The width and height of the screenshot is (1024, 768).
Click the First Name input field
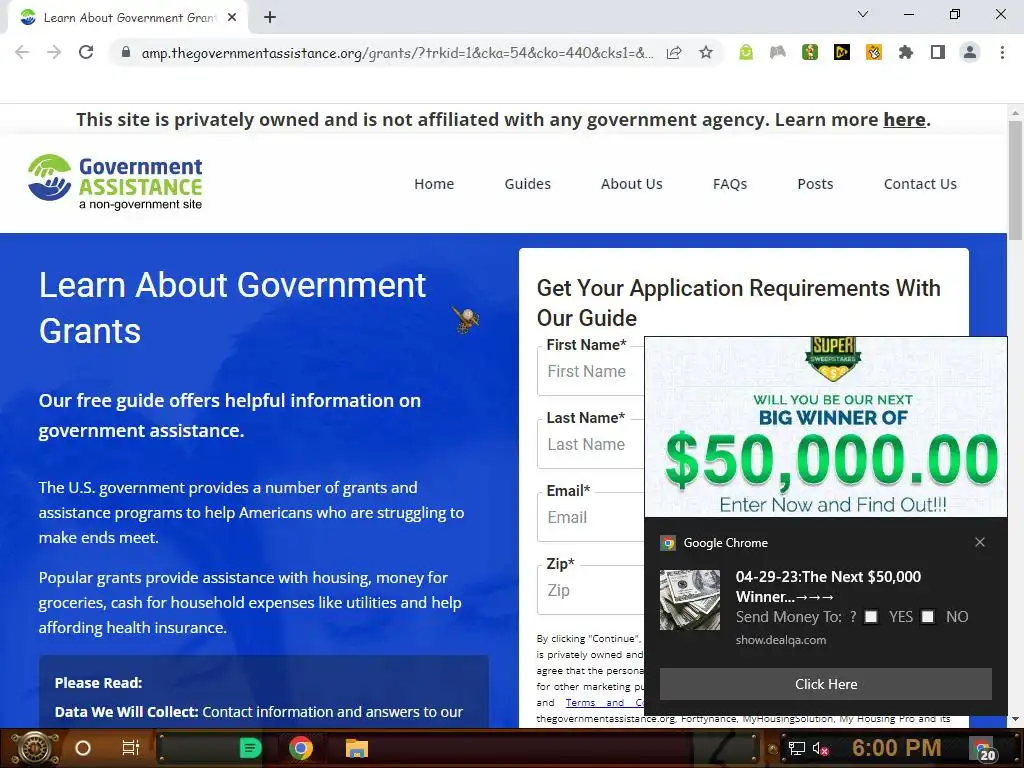tap(590, 372)
